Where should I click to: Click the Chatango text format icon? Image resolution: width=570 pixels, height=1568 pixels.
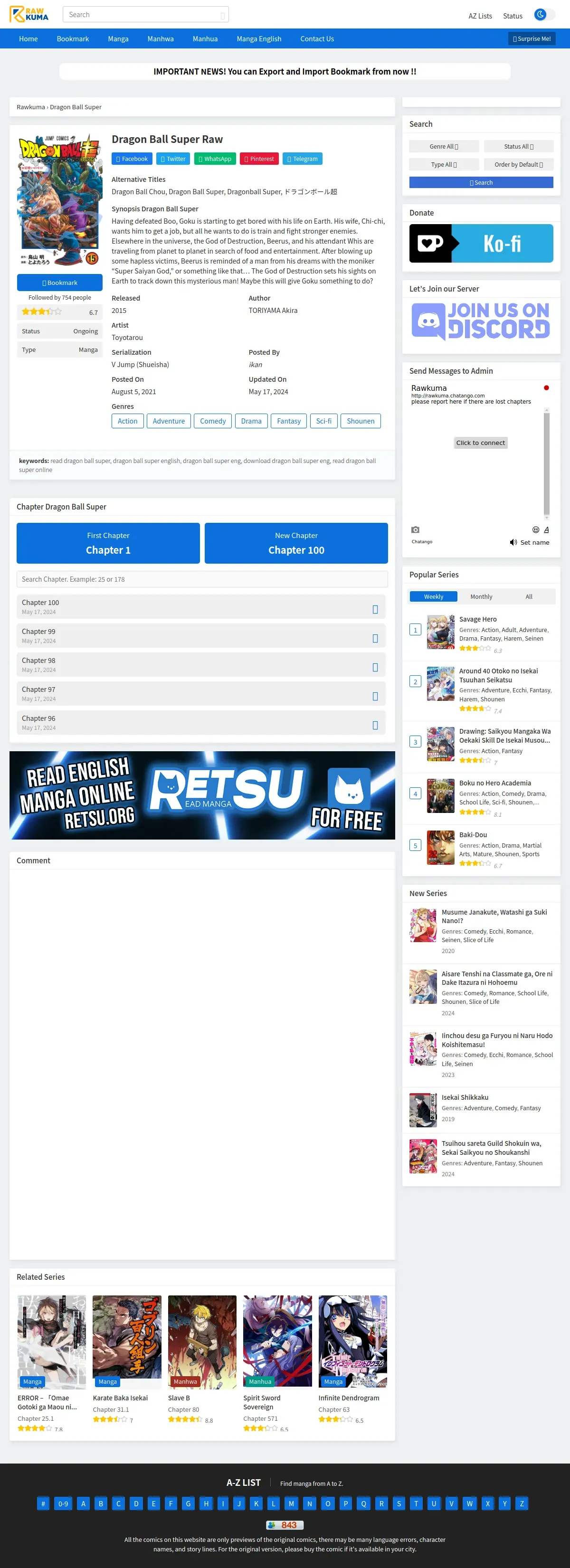546,529
